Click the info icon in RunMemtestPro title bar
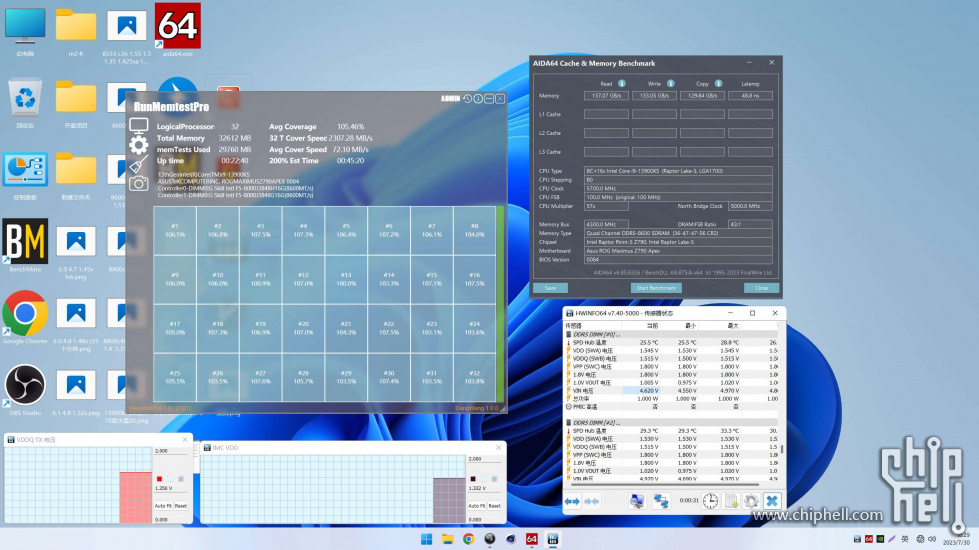 tap(478, 99)
